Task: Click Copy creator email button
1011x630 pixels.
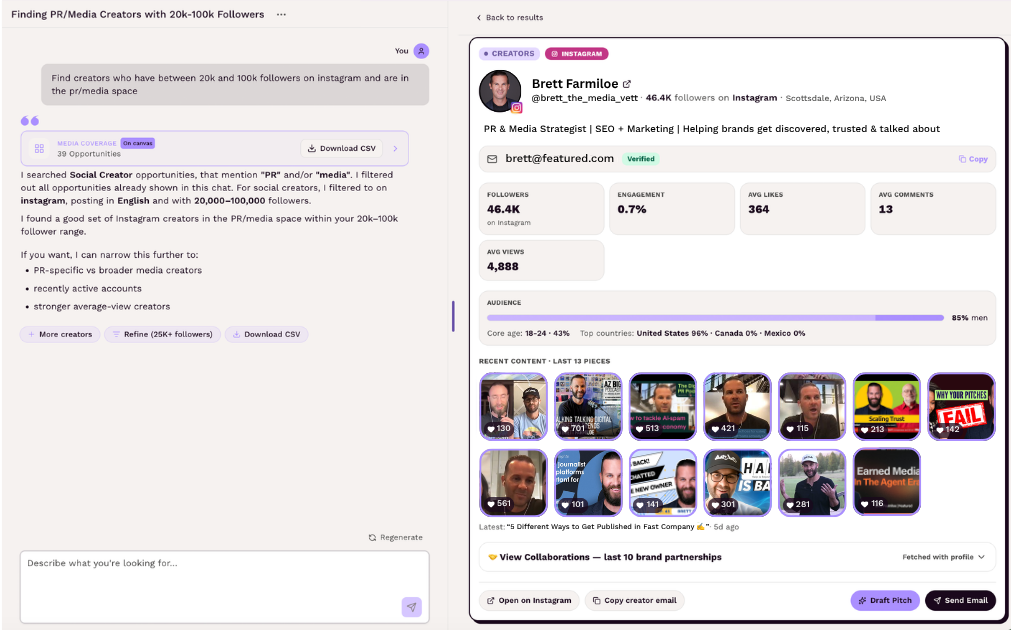Action: point(634,600)
